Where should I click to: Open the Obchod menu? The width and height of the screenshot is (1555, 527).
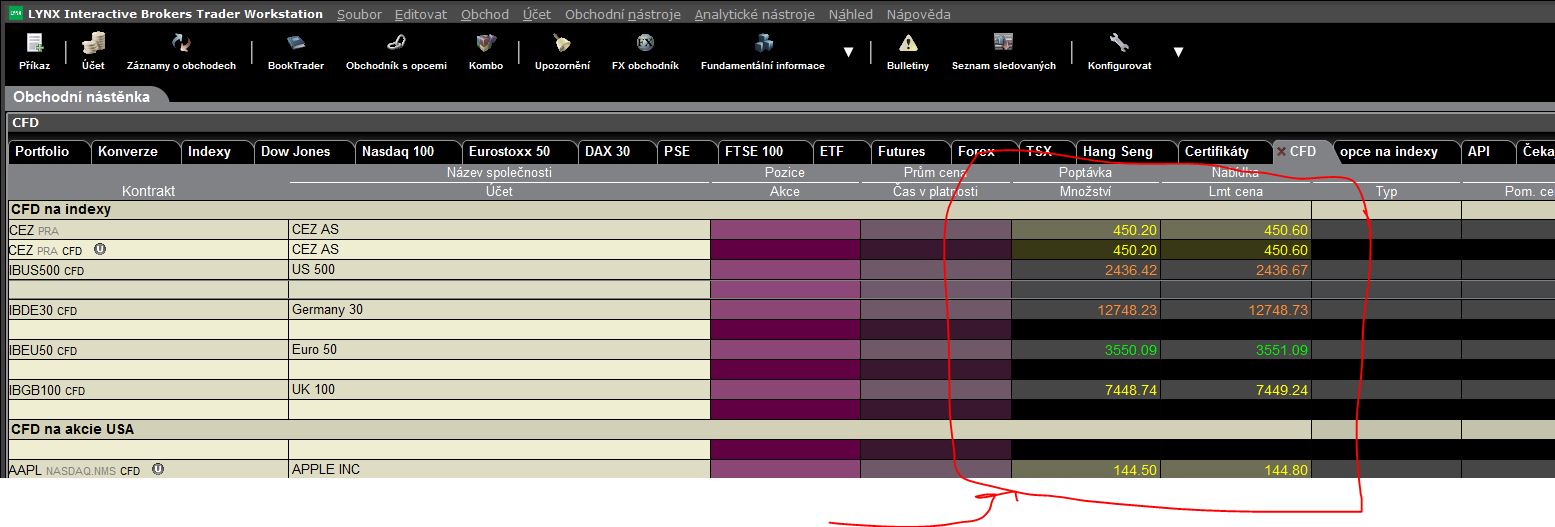[x=485, y=14]
